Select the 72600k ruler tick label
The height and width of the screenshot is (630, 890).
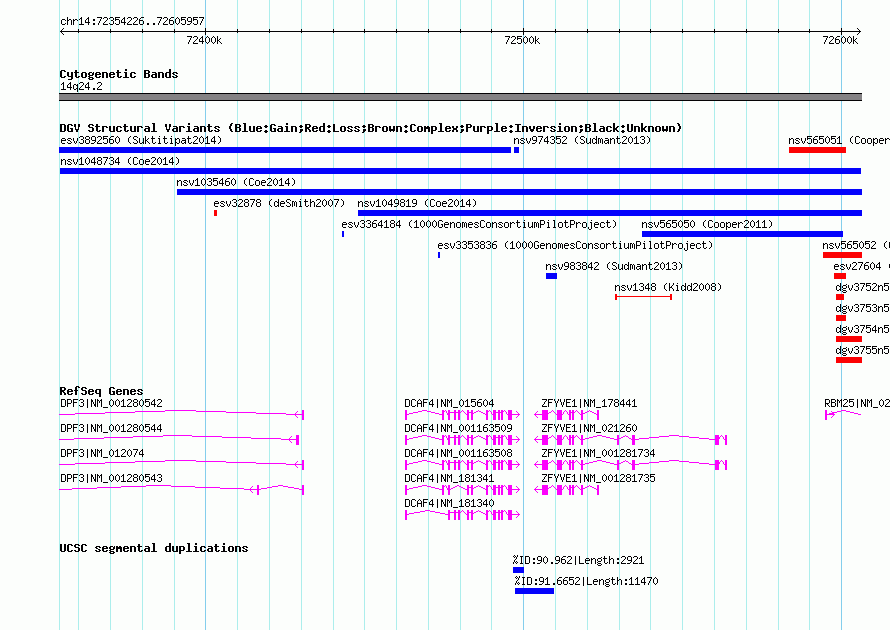click(x=840, y=40)
